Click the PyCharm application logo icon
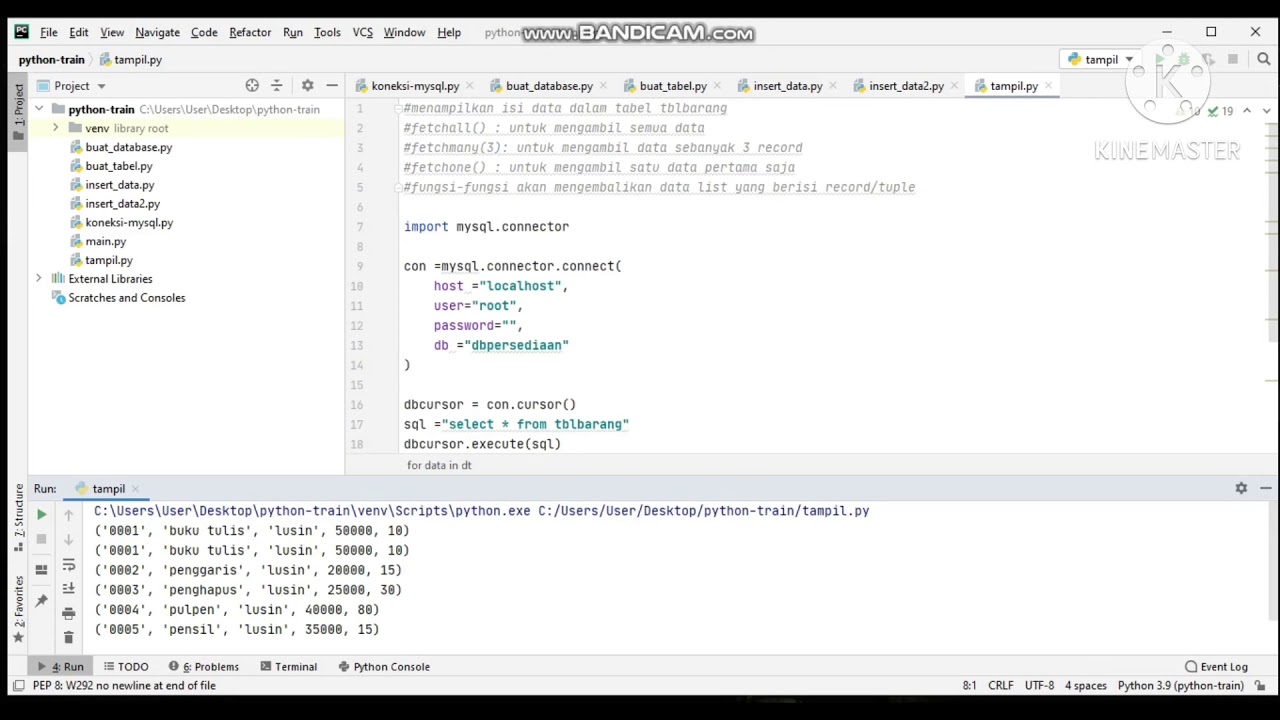 (21, 32)
